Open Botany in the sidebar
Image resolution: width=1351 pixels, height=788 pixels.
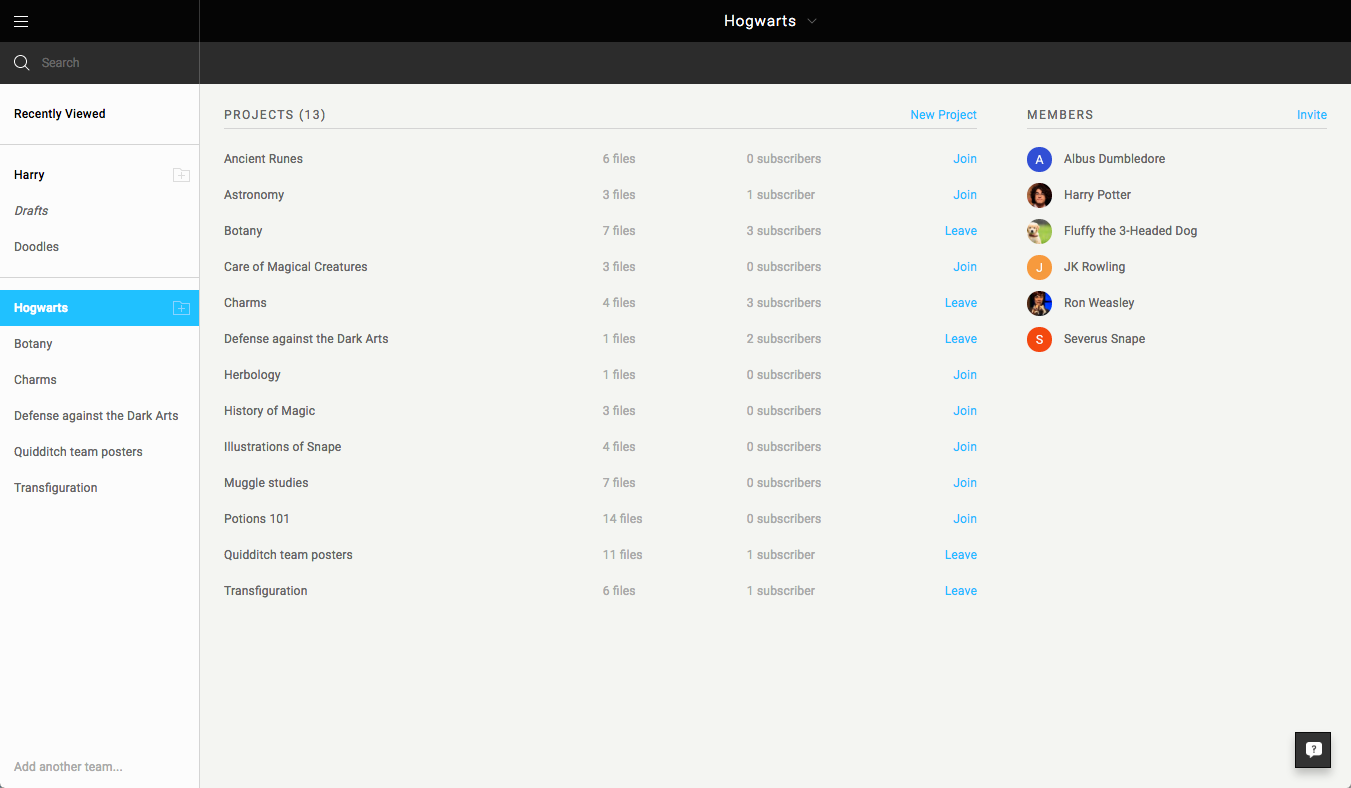(x=33, y=344)
